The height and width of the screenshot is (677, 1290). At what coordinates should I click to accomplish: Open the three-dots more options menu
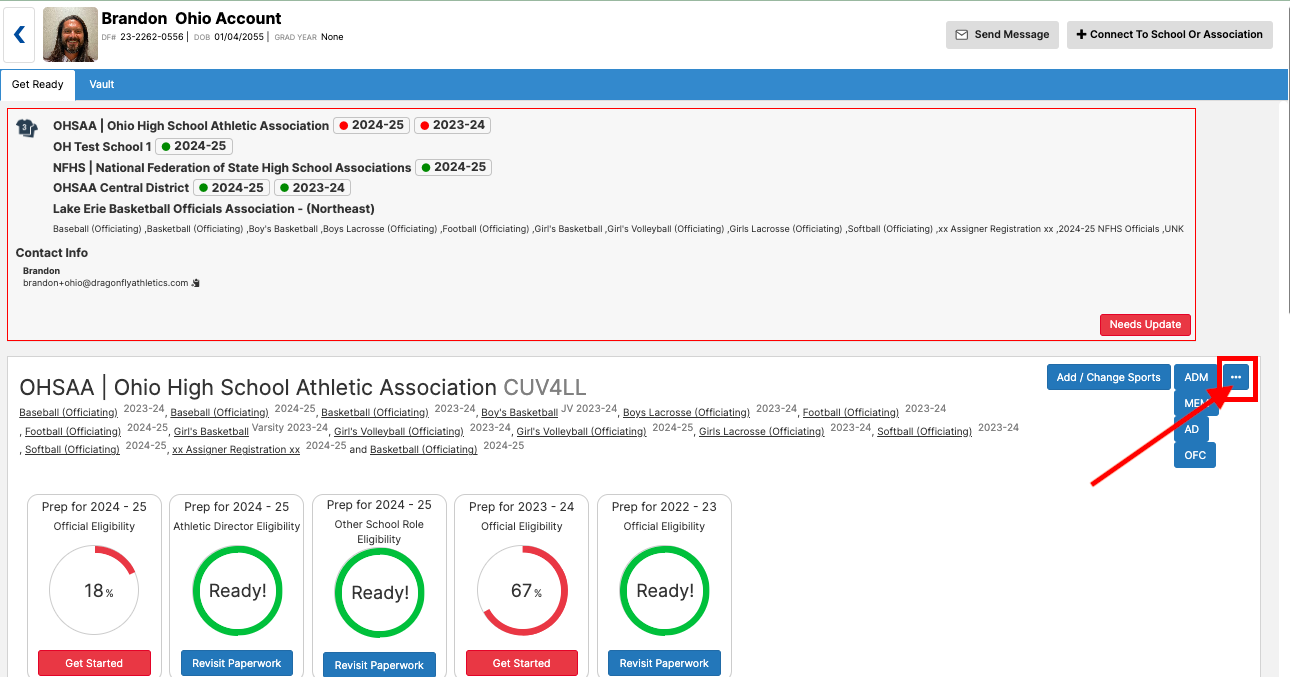point(1236,377)
